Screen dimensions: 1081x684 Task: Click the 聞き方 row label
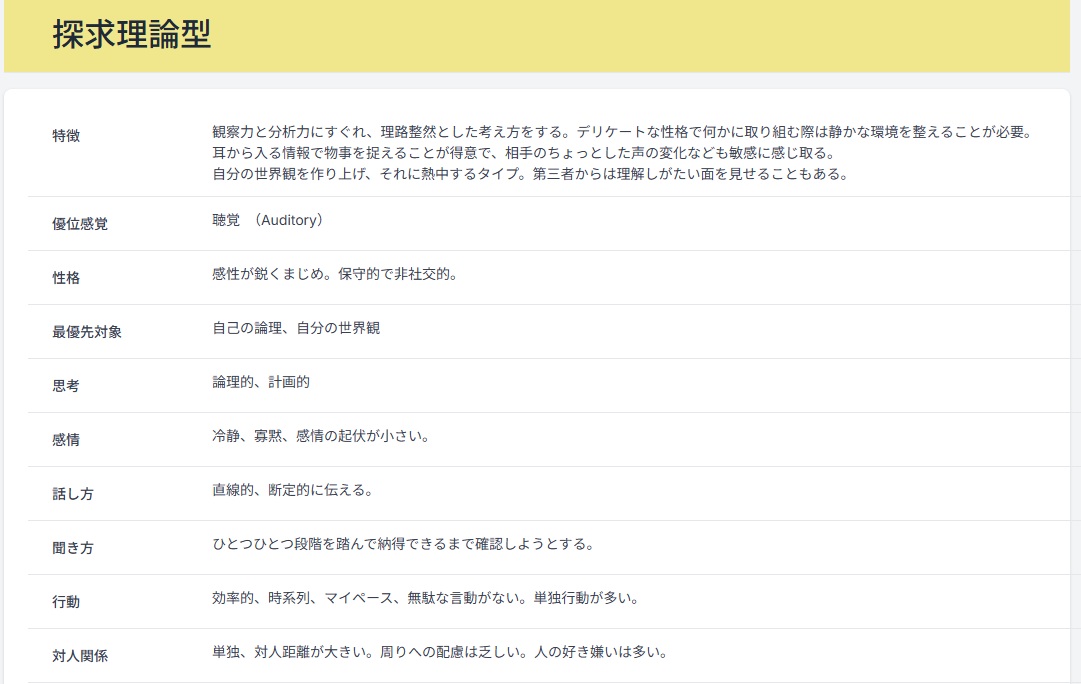click(73, 548)
